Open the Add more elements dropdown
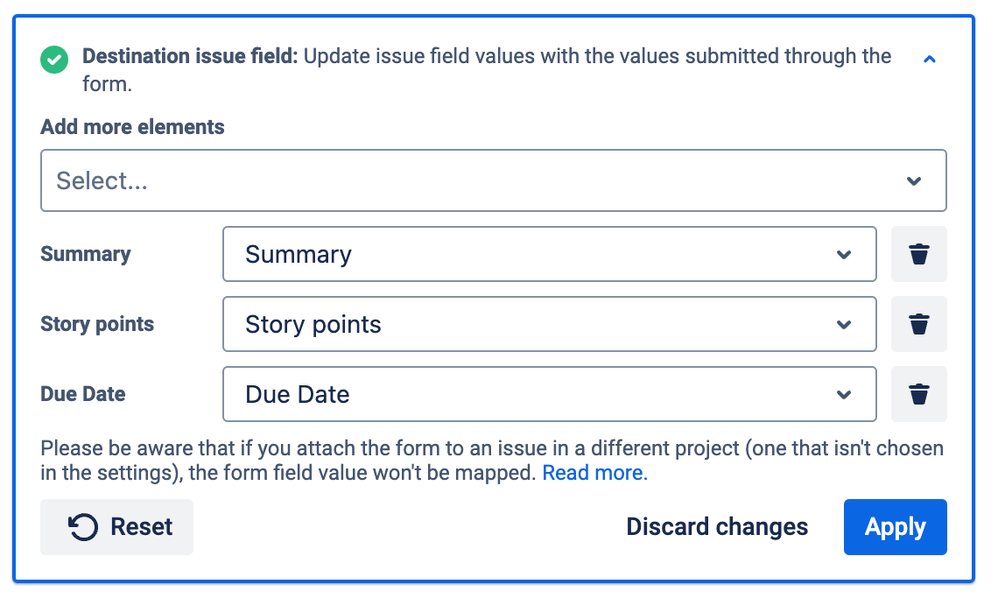The height and width of the screenshot is (599, 998). click(x=493, y=181)
